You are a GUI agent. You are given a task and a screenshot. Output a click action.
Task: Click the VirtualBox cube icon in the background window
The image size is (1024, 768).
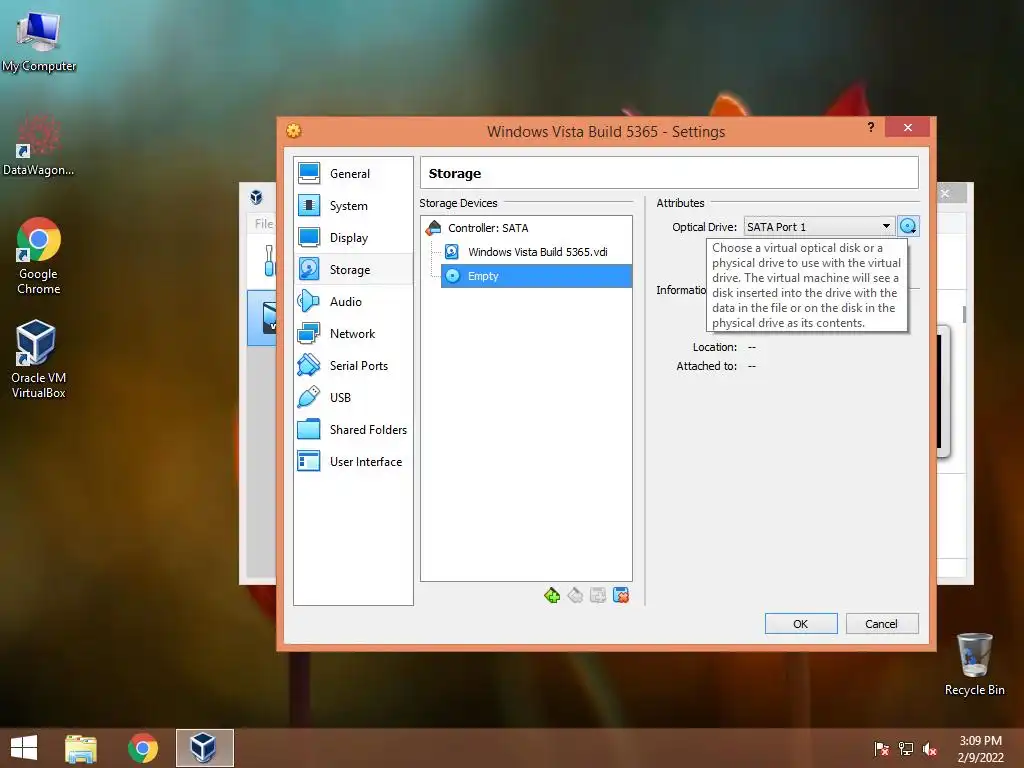pos(257,197)
